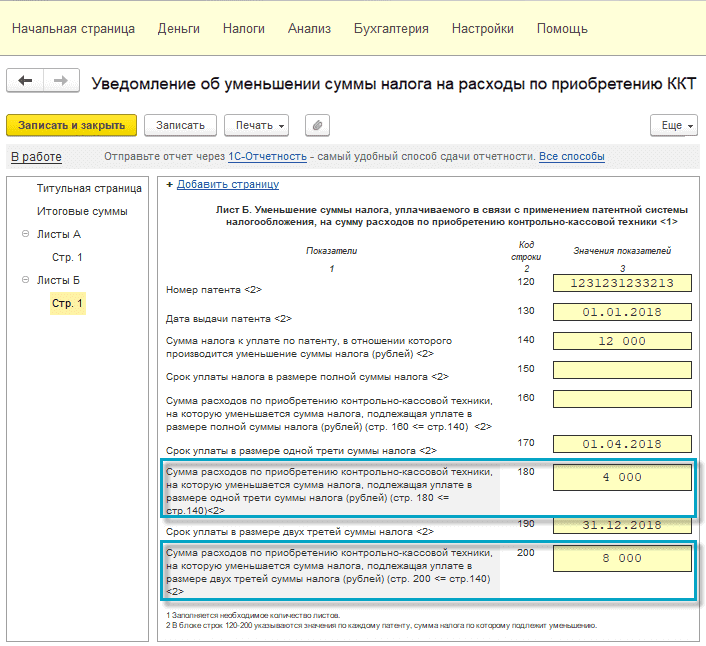The image size is (706, 646).
Task: Collapse the Листы А tree node
Action: (25, 234)
